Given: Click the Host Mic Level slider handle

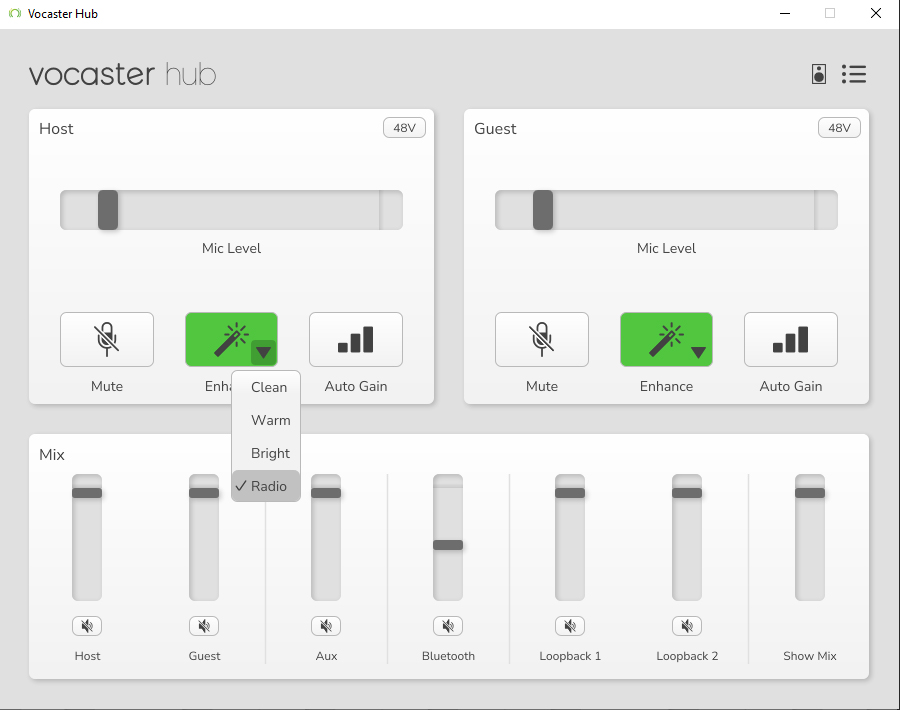Looking at the screenshot, I should pyautogui.click(x=108, y=210).
